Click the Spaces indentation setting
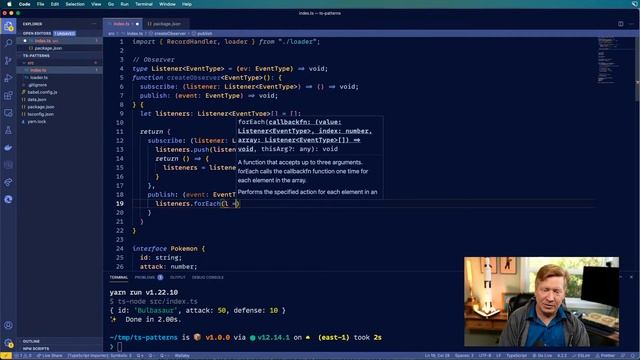Viewport: 640px width, 360px height. tap(464, 356)
